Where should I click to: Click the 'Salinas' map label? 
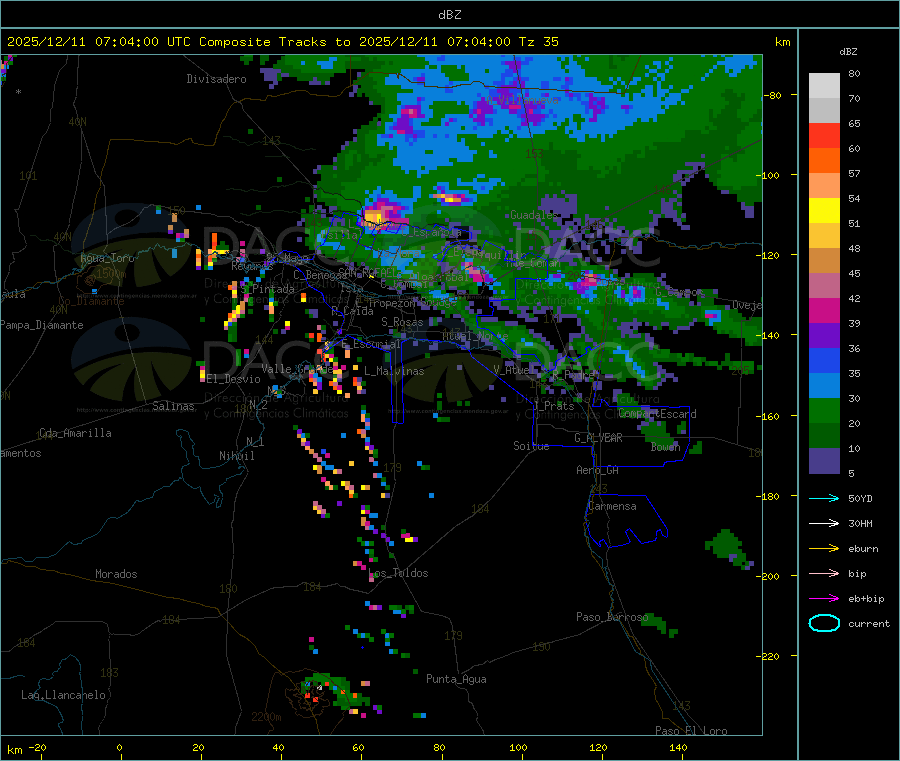tap(173, 406)
